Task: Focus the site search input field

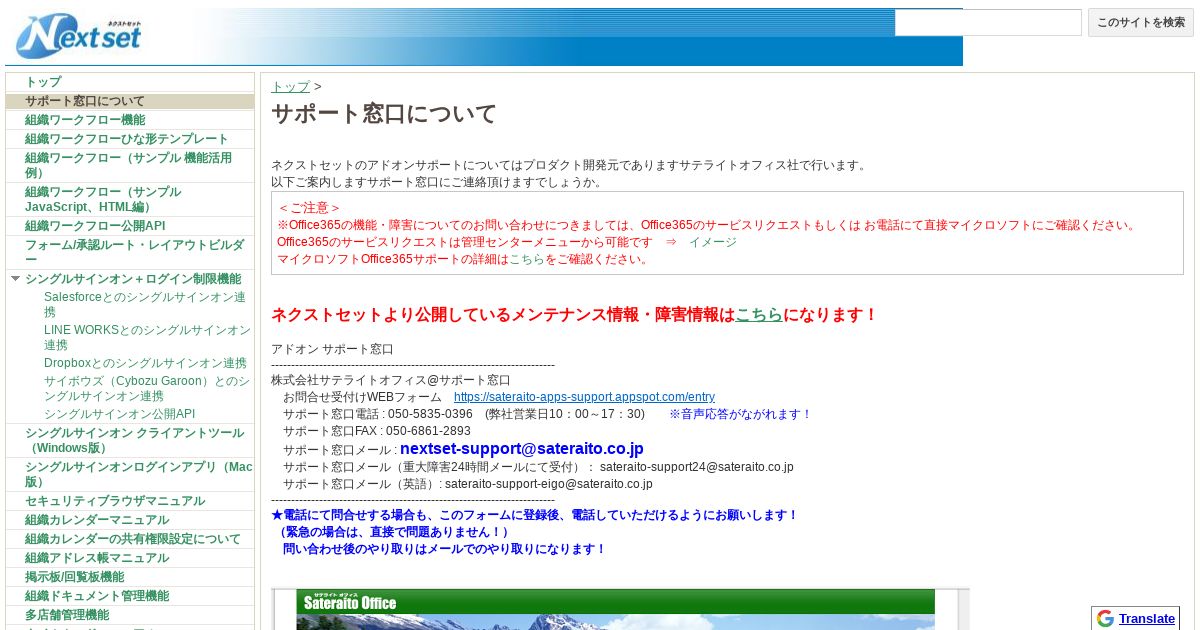Action: pos(988,22)
